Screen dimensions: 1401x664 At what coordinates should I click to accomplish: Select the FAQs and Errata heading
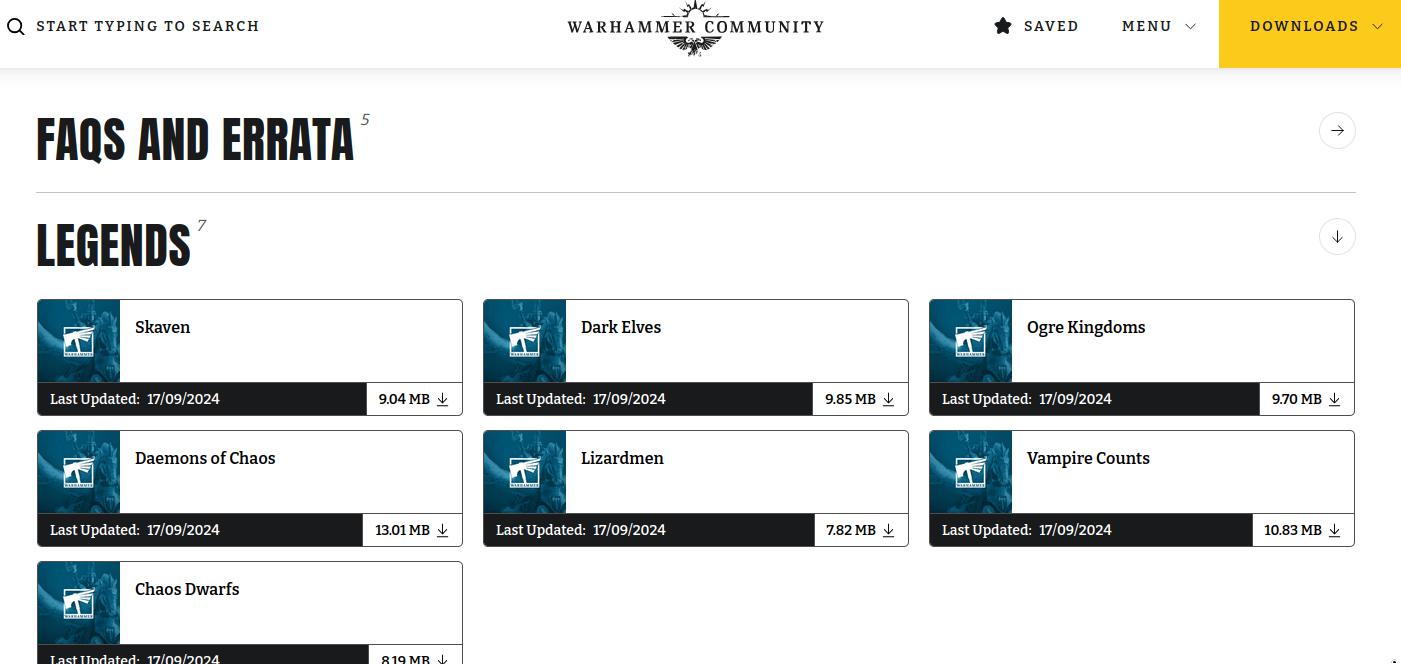coord(195,140)
